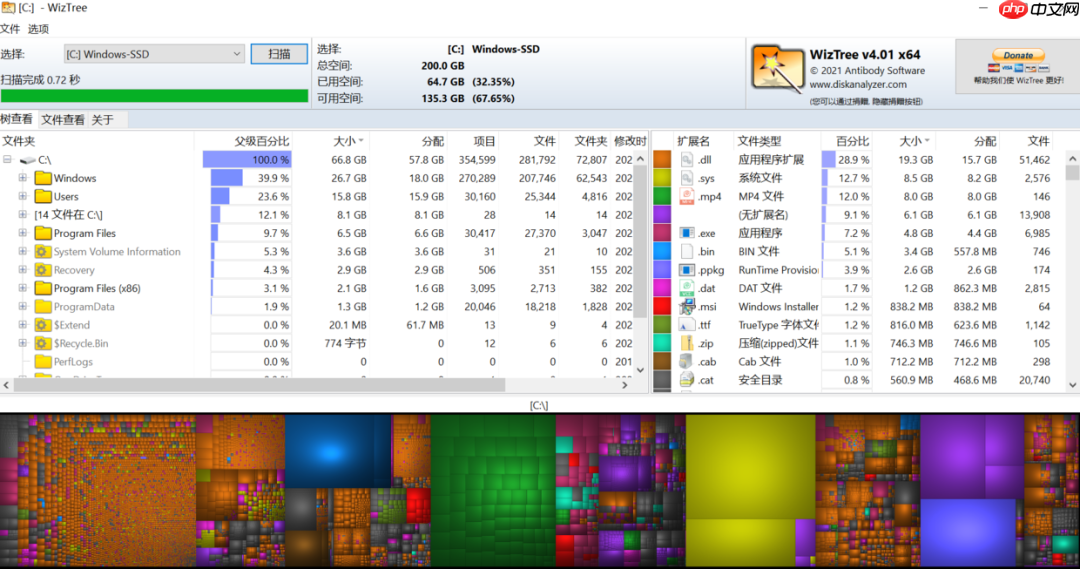Image resolution: width=1080 pixels, height=569 pixels.
Task: Click the bright blue treemap block
Action: (x=338, y=451)
